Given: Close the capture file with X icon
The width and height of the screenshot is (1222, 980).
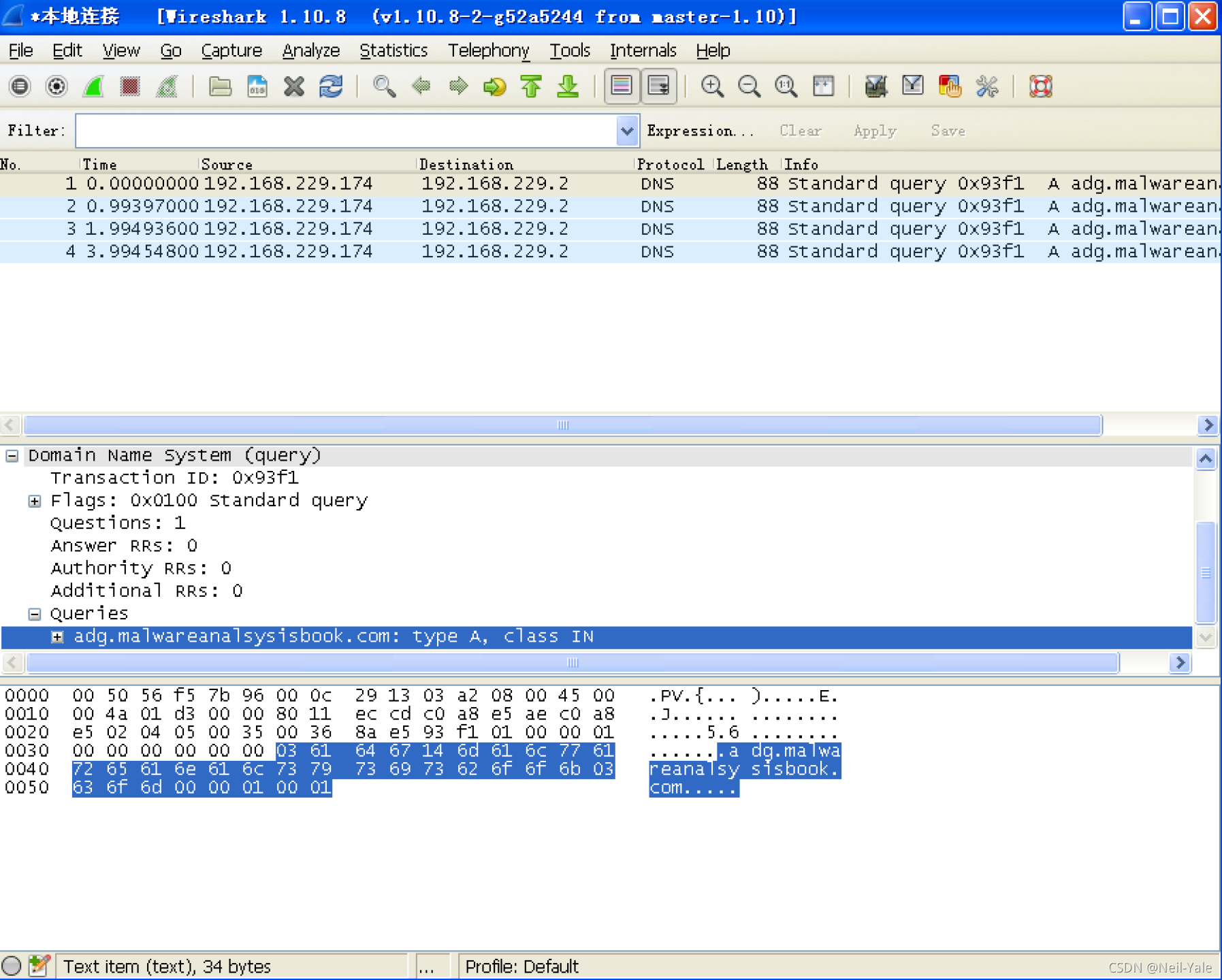Looking at the screenshot, I should coord(294,86).
